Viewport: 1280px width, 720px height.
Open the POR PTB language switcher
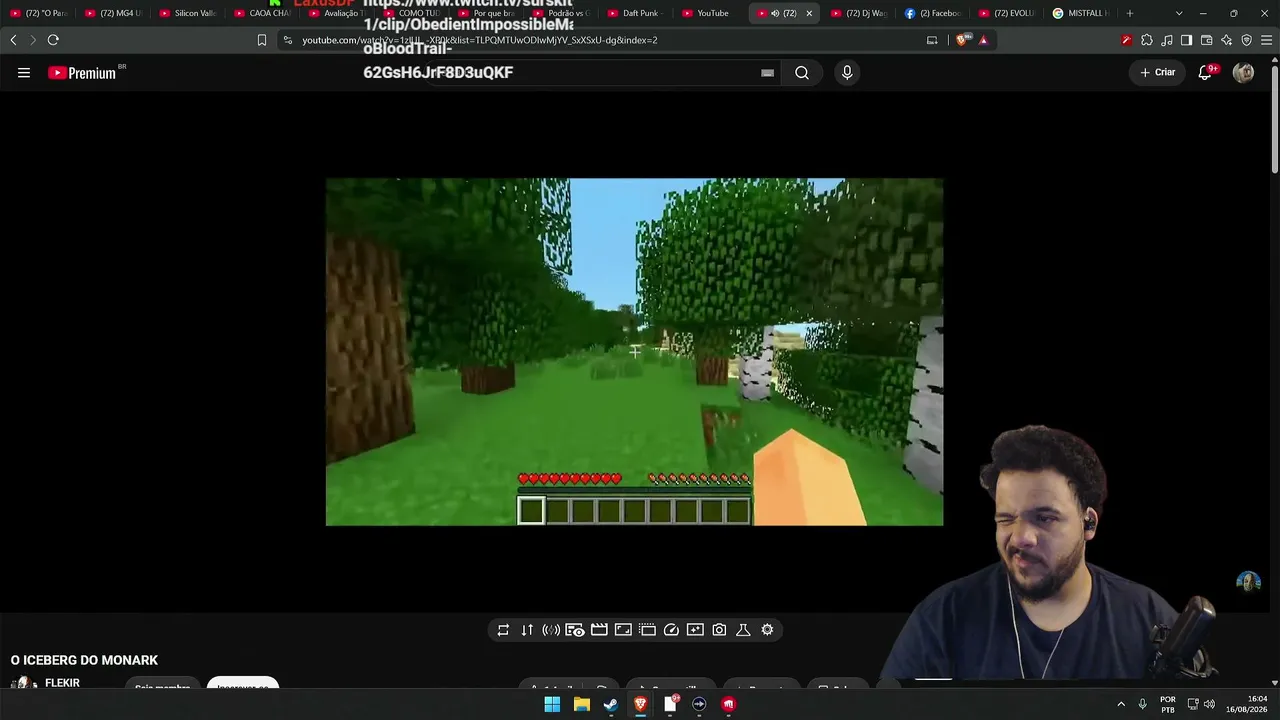[1168, 704]
